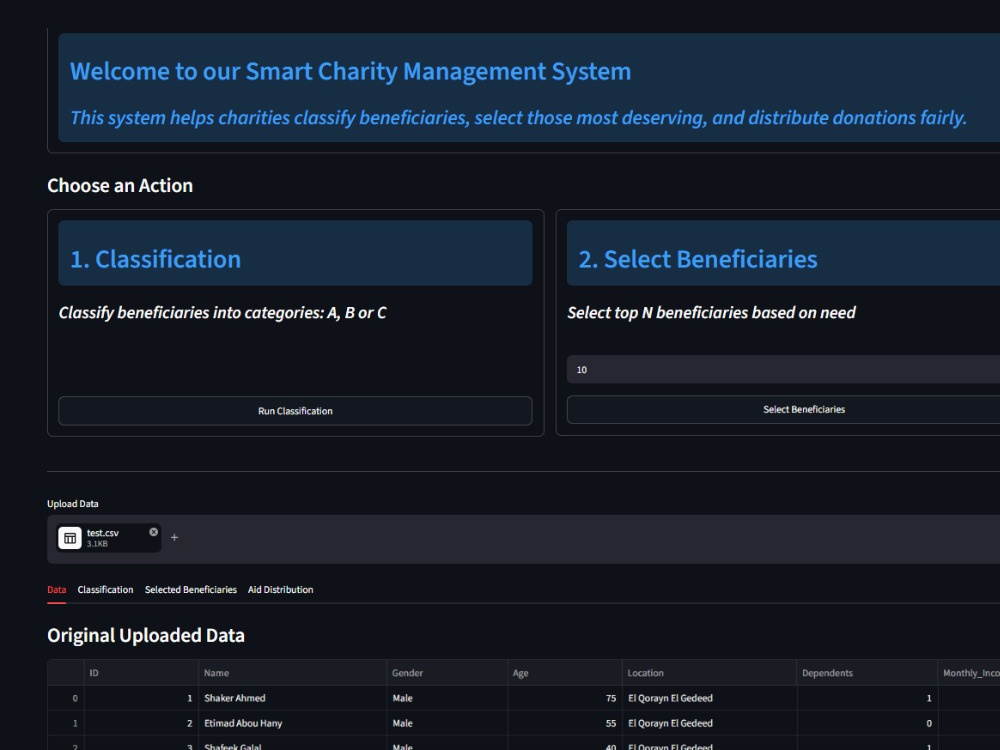This screenshot has height=750, width=1000.
Task: Click the Monthly_Income column header
Action: click(969, 673)
